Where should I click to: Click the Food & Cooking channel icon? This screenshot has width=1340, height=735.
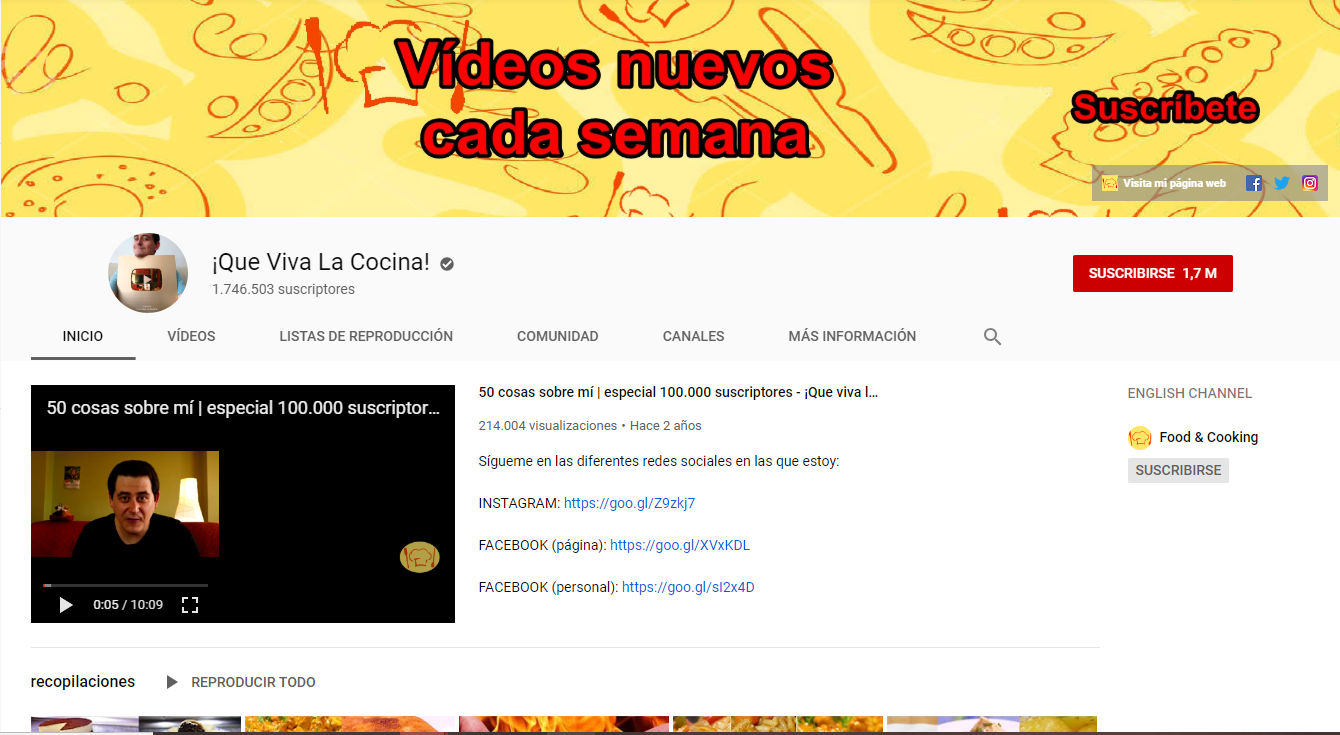coord(1140,437)
